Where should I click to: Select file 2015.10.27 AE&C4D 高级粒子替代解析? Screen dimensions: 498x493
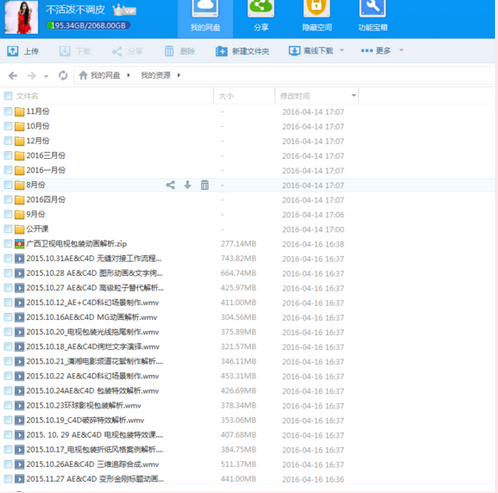click(95, 288)
